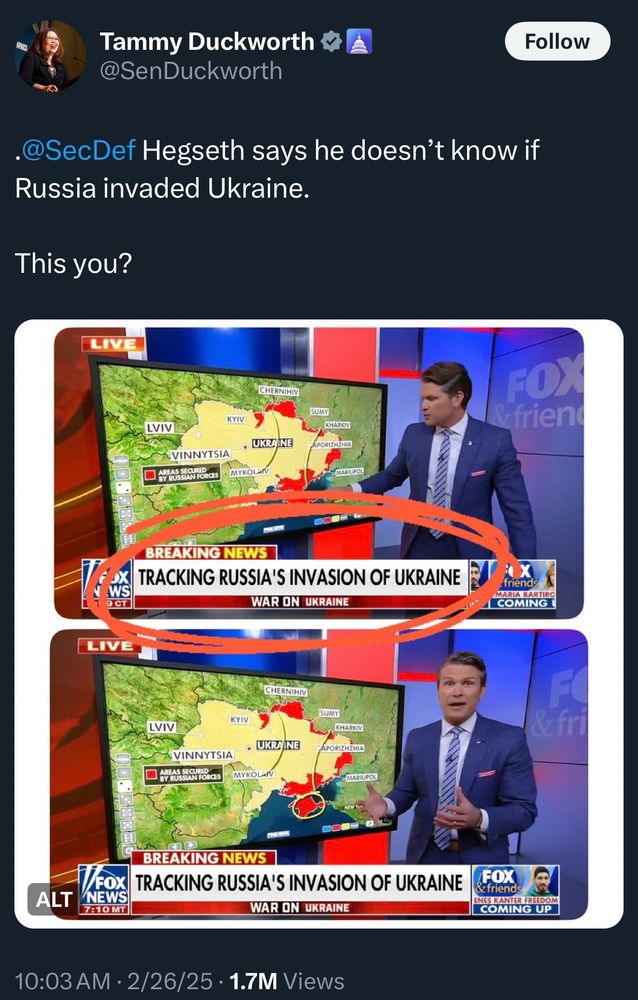638x1000 pixels.
Task: Open Tammy Duckworth's profile picture
Action: 50,56
